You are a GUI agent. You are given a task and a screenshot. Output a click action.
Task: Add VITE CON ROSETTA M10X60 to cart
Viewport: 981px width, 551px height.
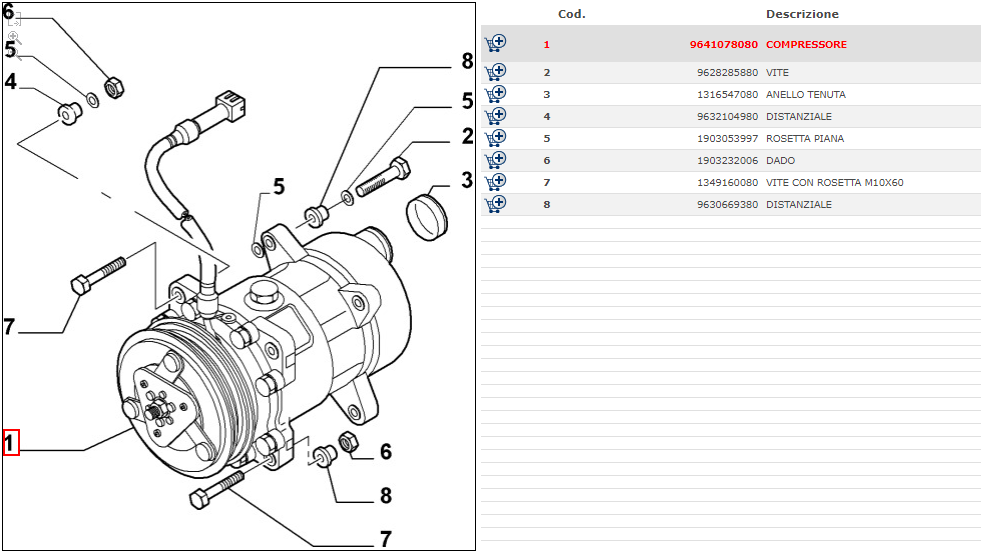coord(495,182)
